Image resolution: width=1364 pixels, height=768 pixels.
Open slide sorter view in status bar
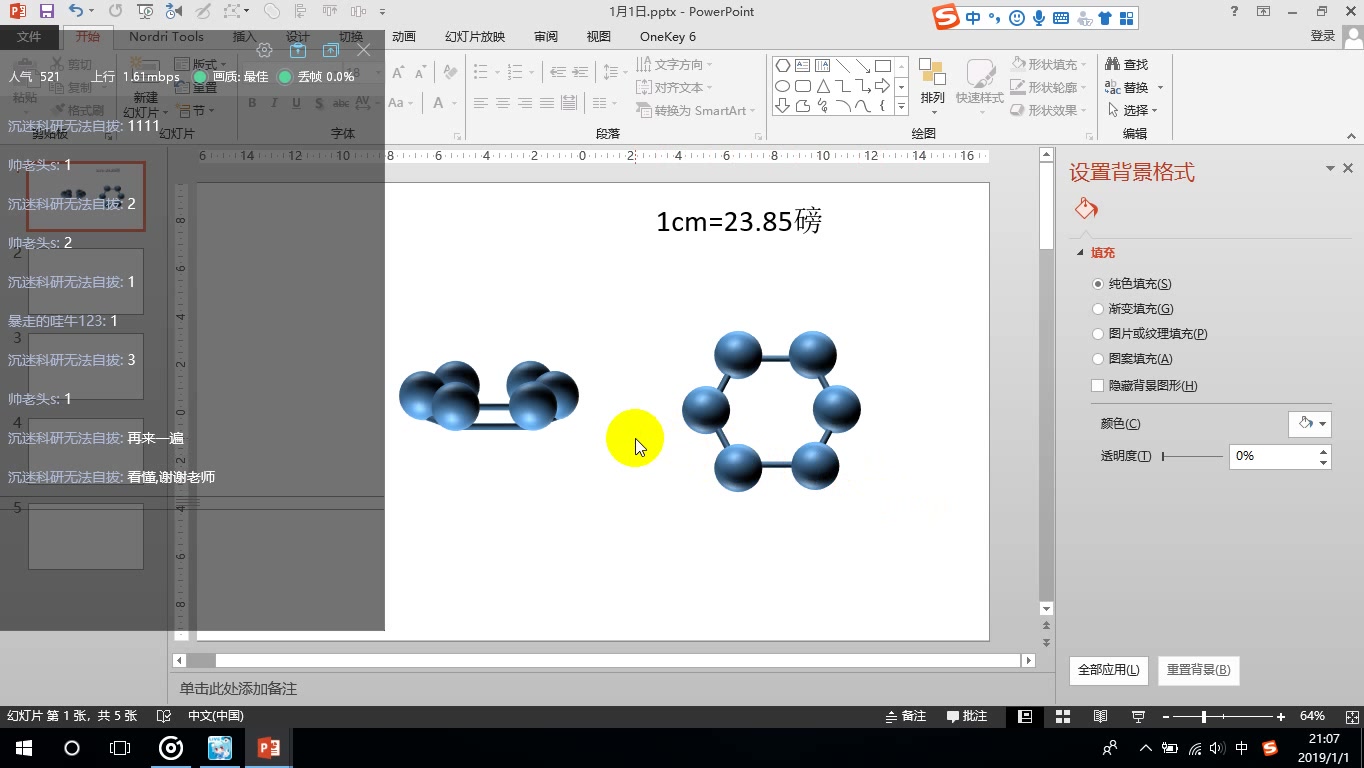click(x=1063, y=716)
